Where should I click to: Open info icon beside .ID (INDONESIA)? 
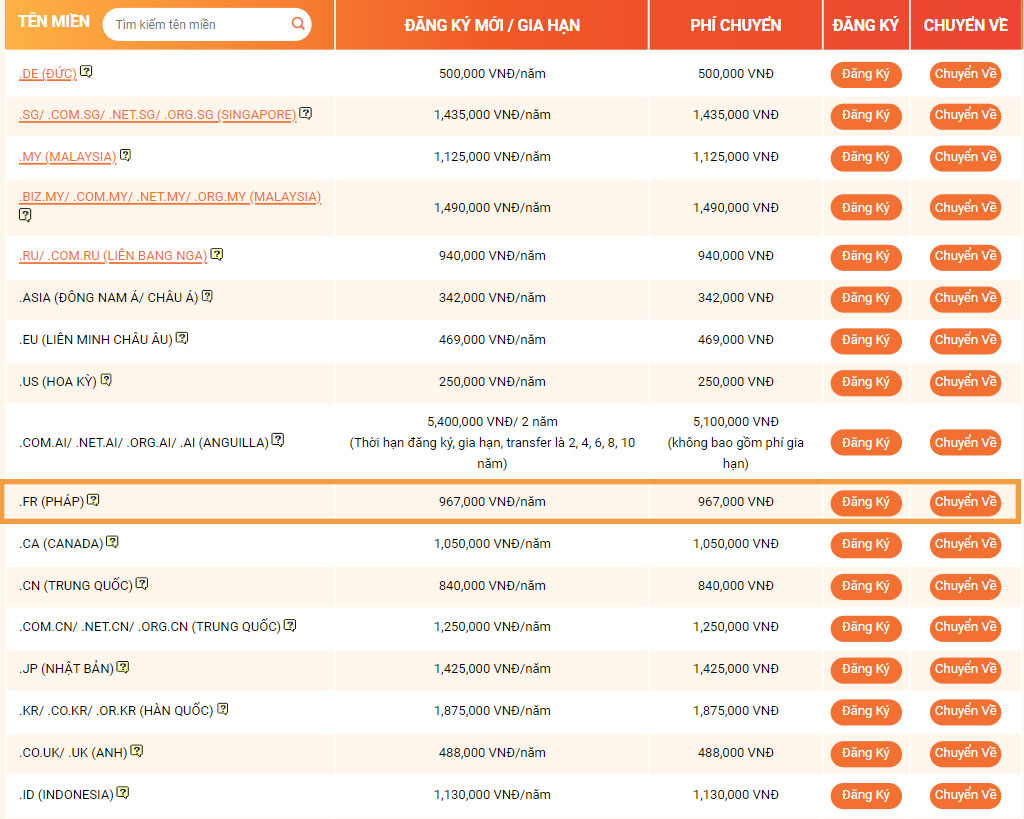click(123, 792)
